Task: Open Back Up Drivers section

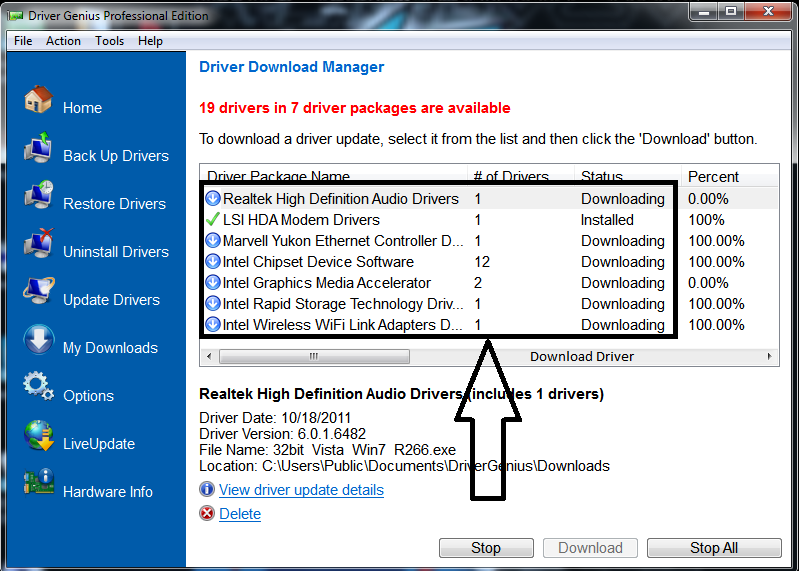Action: tap(116, 156)
